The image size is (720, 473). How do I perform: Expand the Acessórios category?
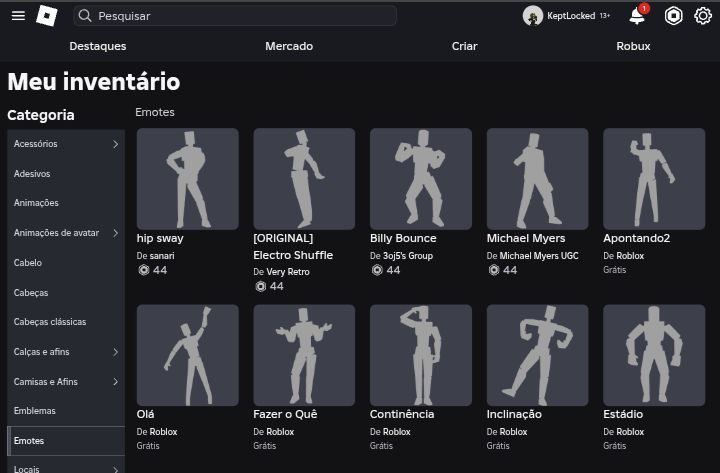coord(115,144)
